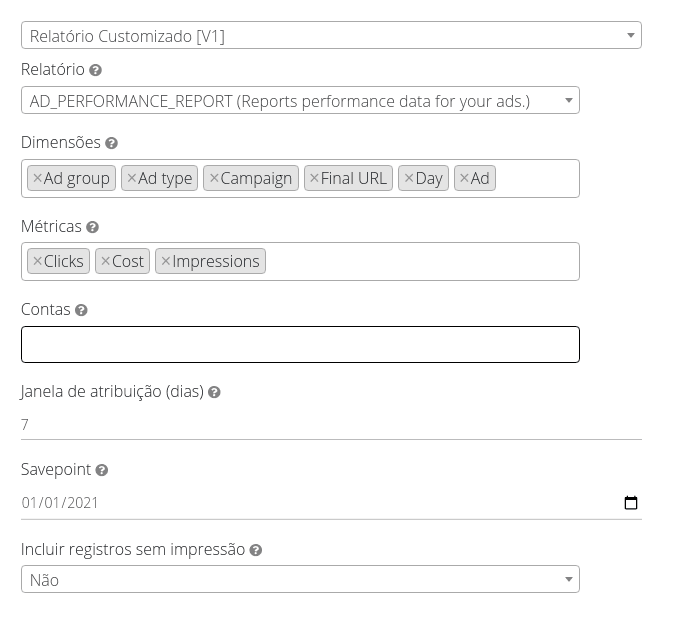
Task: Click the attribution window days field
Action: [330, 424]
